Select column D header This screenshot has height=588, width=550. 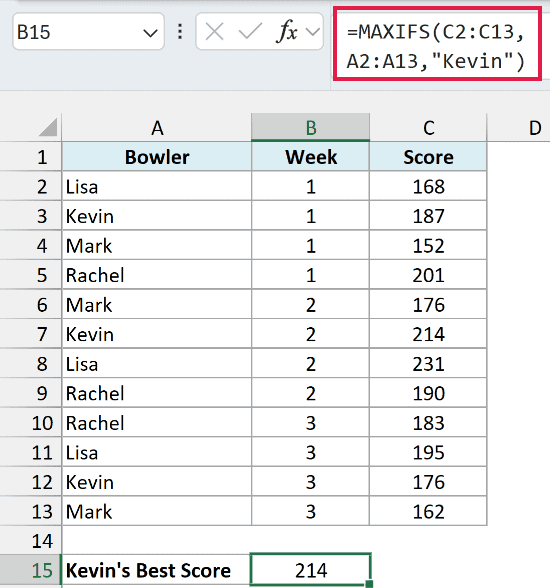535,128
